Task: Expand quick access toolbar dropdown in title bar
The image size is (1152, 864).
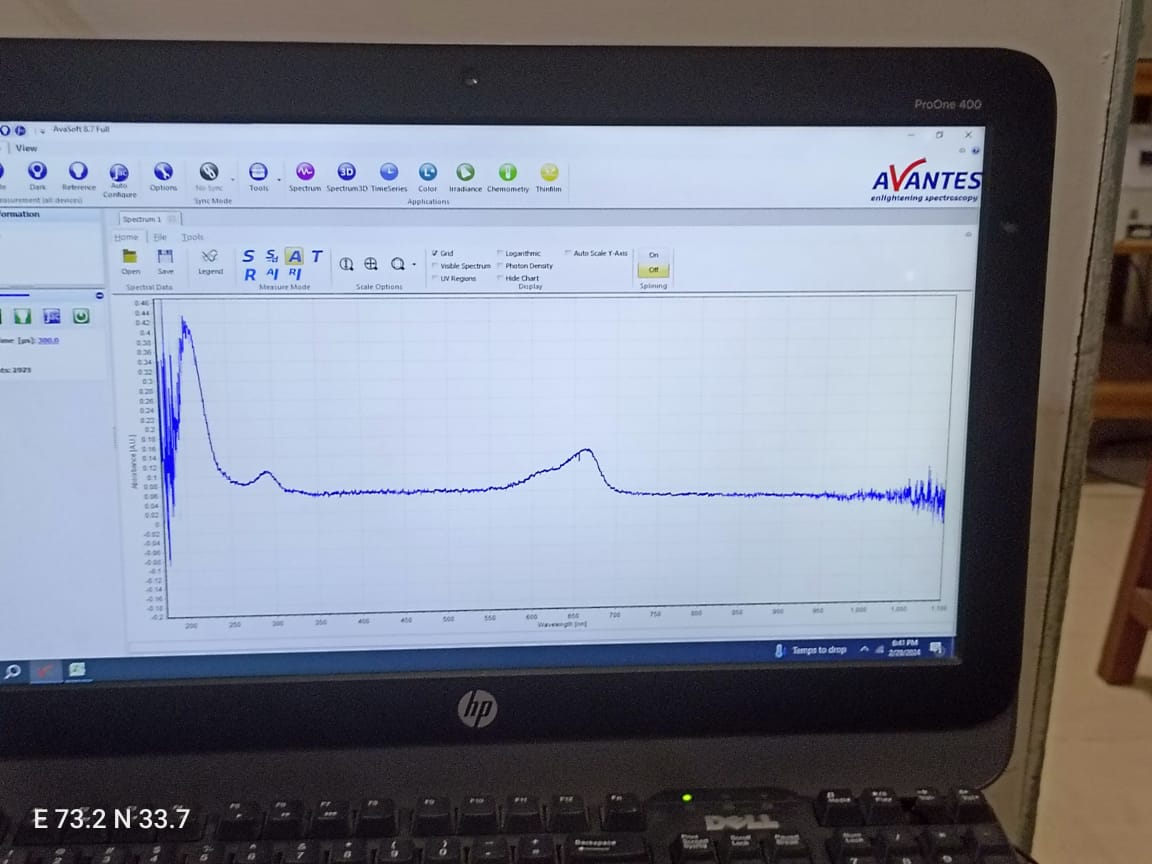Action: pyautogui.click(x=42, y=131)
